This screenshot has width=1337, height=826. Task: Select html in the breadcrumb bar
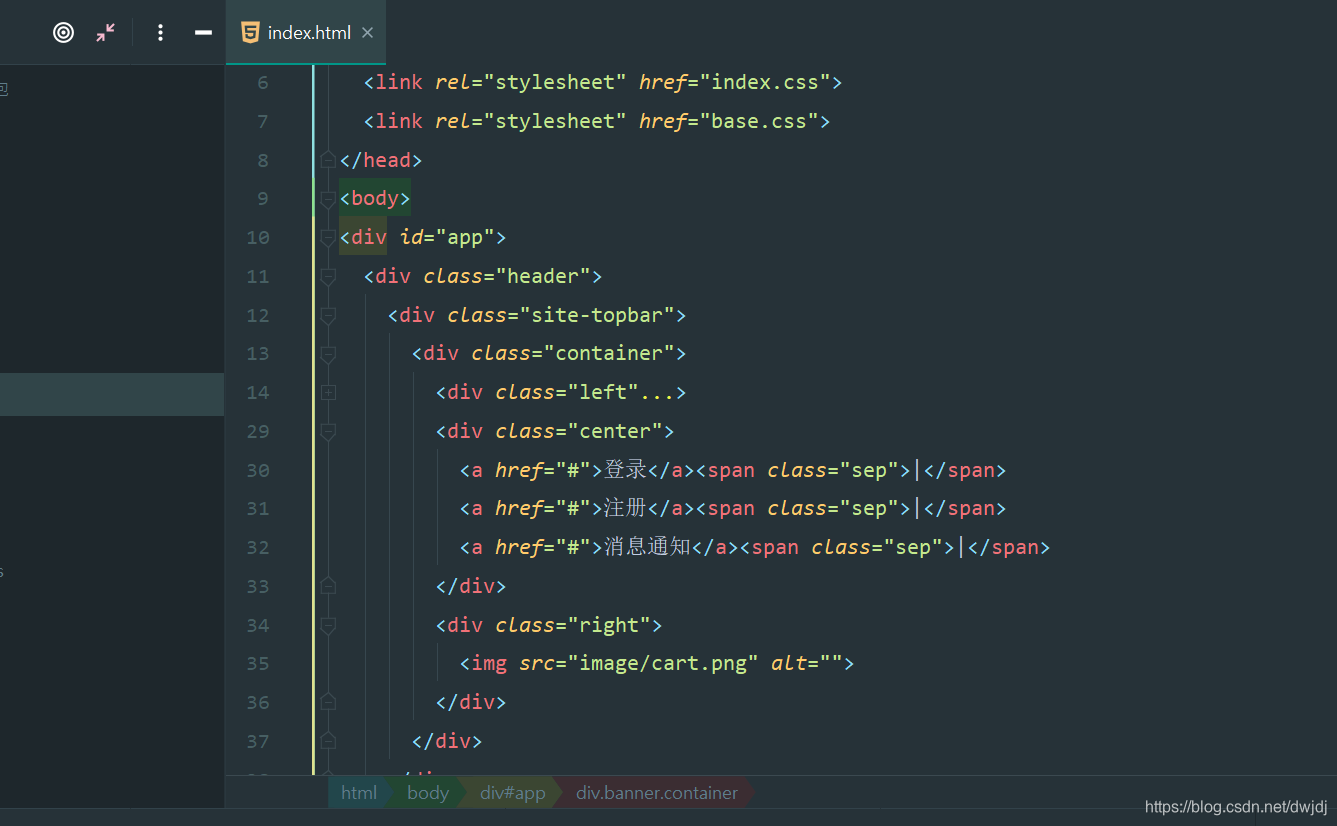pos(359,793)
